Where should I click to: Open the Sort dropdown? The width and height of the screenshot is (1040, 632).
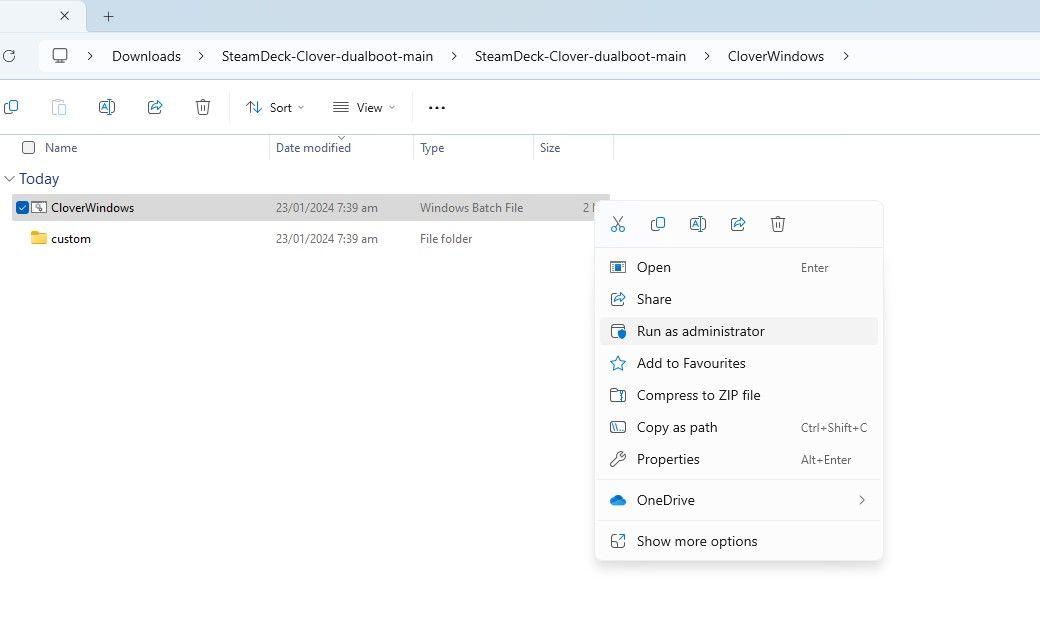click(275, 108)
